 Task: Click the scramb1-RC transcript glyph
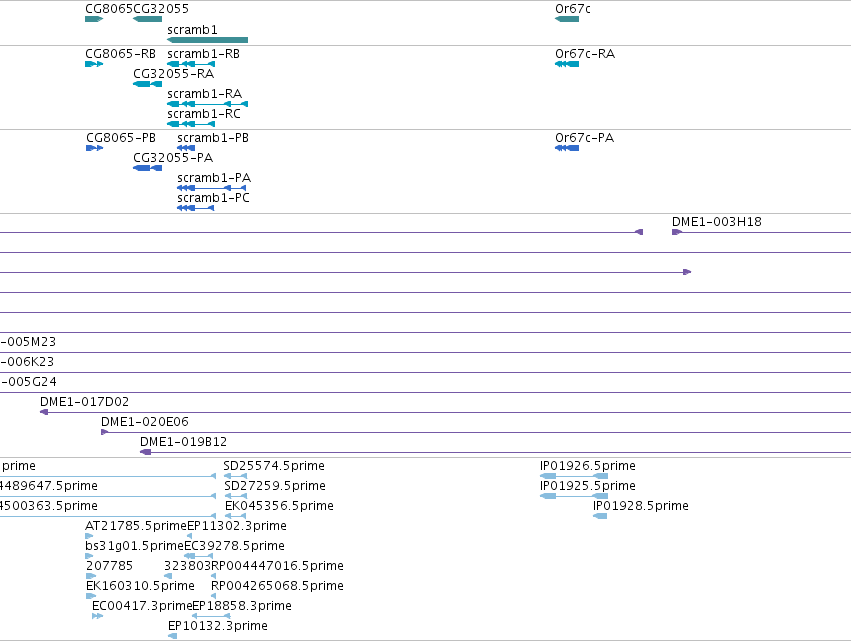pos(191,124)
